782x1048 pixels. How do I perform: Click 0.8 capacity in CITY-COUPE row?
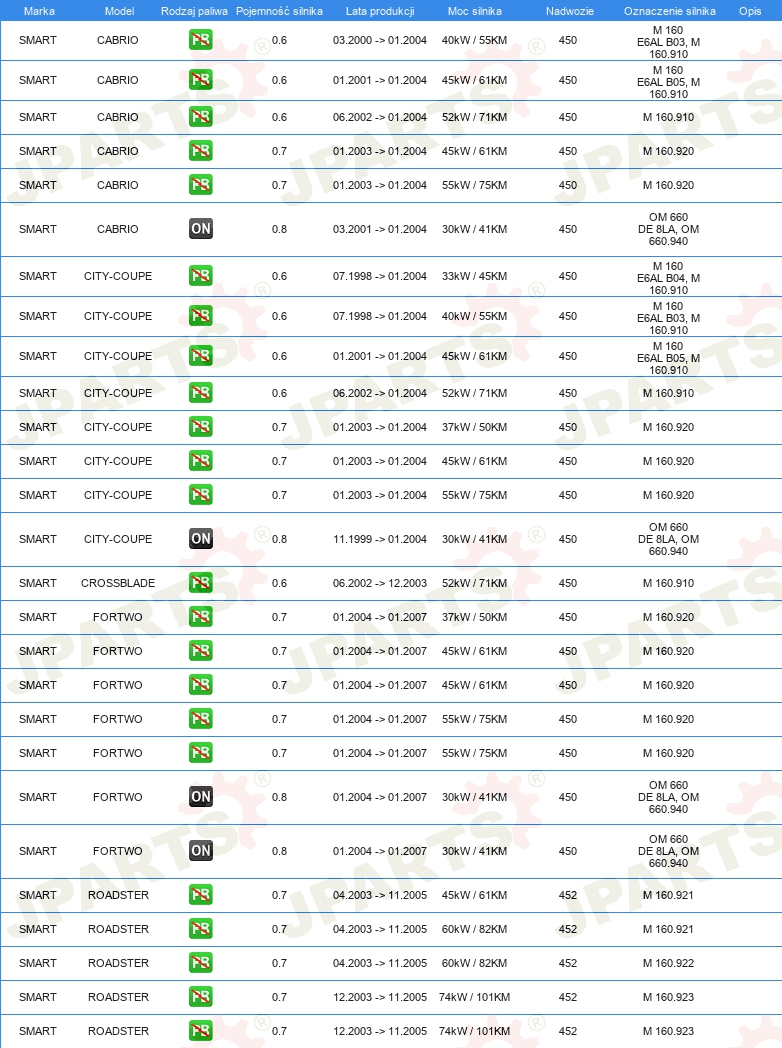tap(279, 539)
